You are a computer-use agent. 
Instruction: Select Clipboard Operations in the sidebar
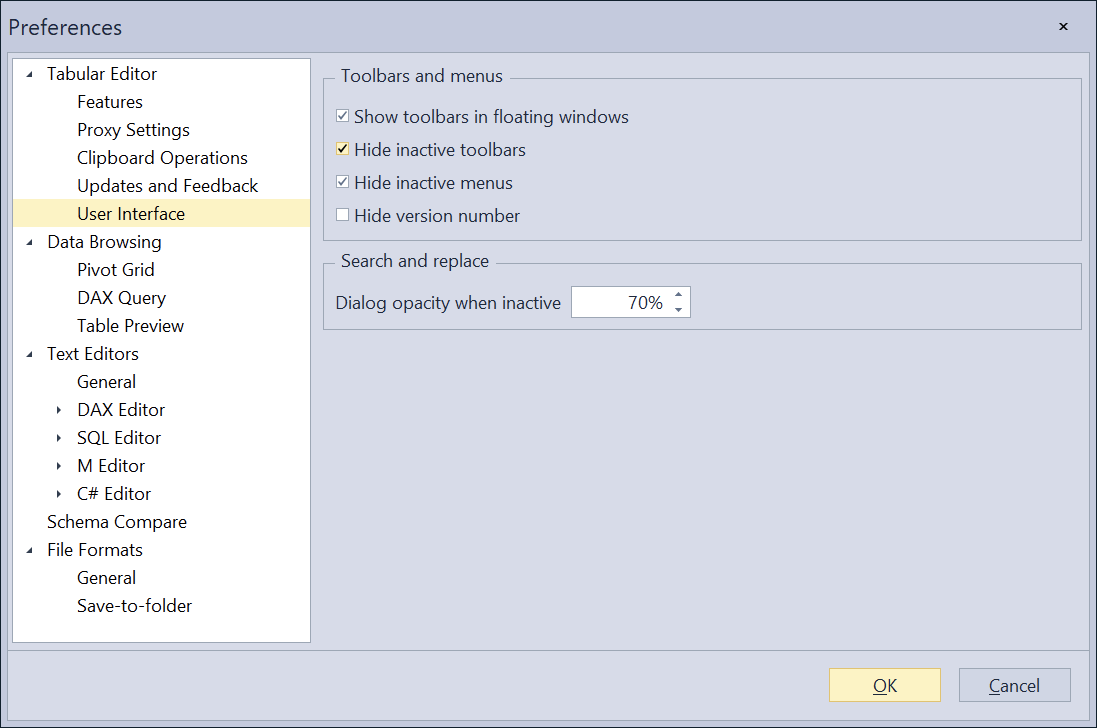click(162, 157)
